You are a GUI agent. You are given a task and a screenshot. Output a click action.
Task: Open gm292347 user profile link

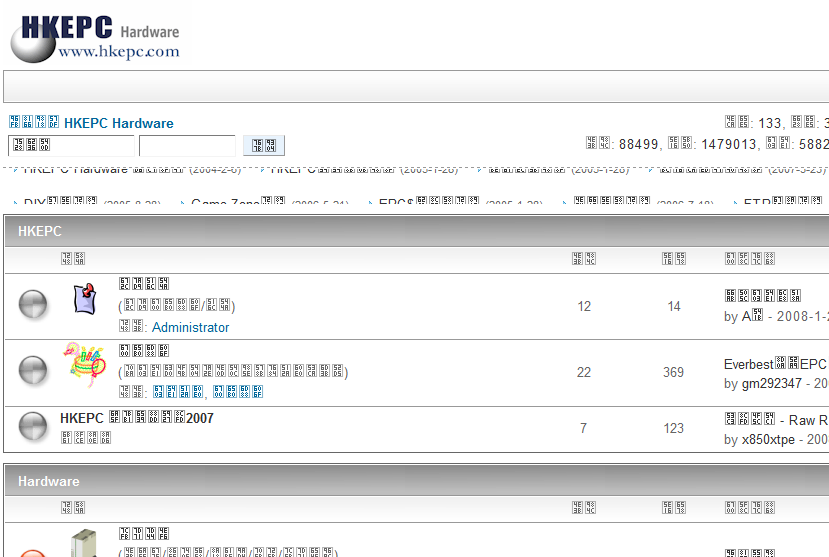(x=772, y=383)
